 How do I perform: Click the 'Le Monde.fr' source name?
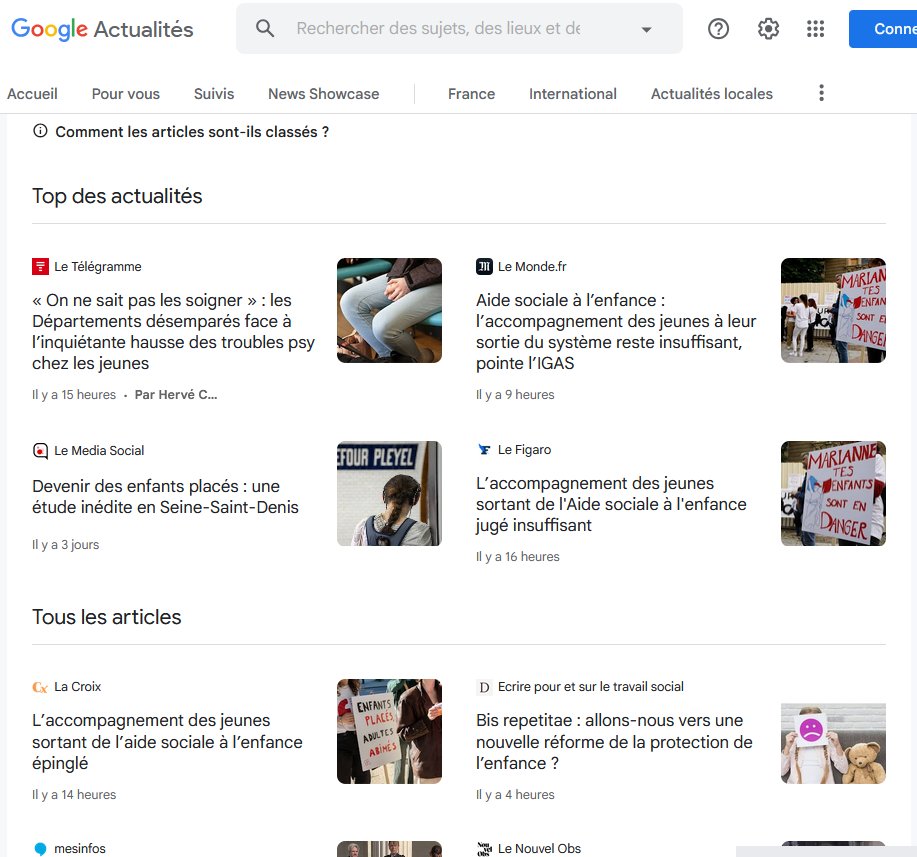point(532,267)
